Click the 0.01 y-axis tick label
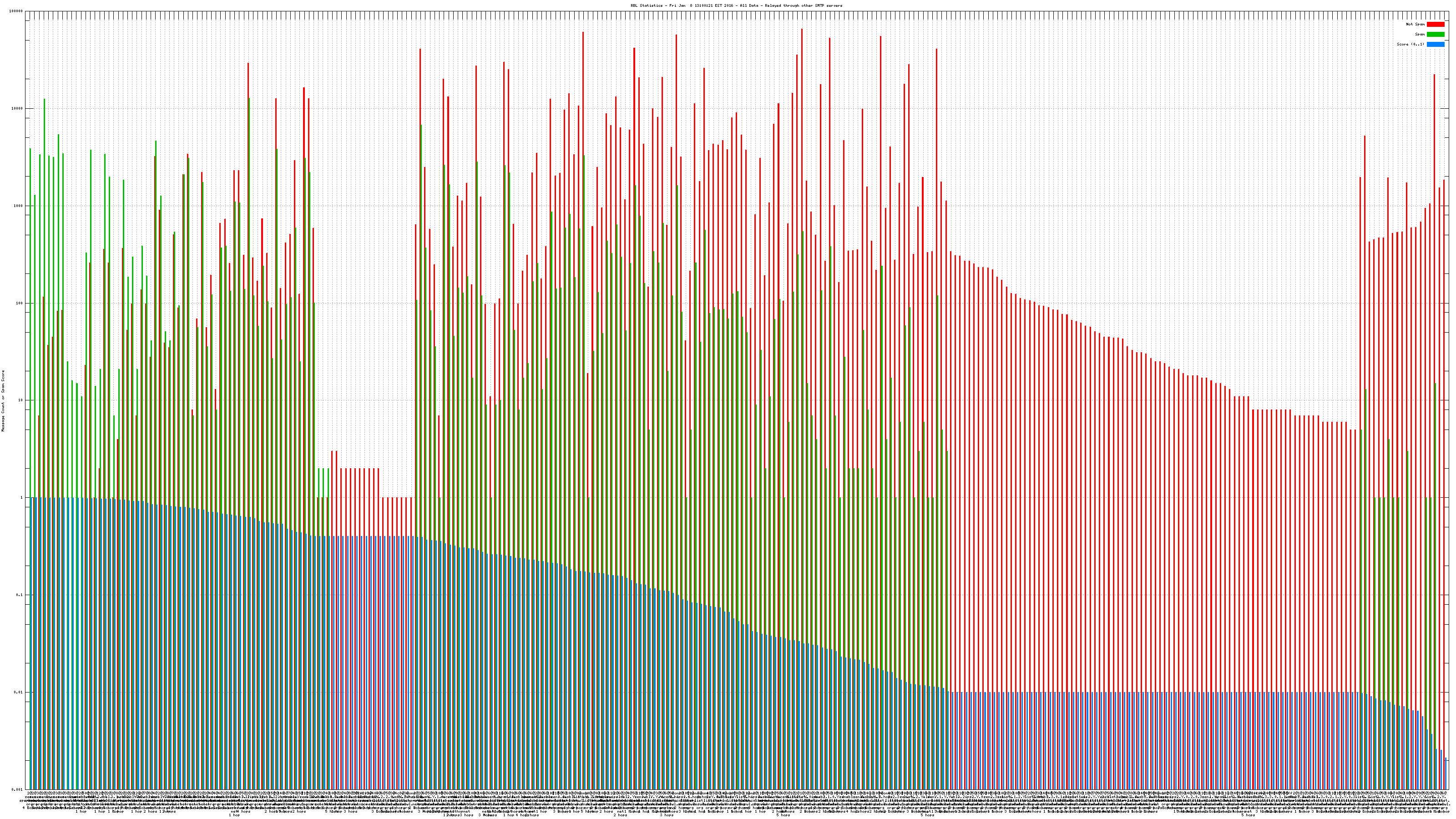The height and width of the screenshot is (819, 1456). 19,692
